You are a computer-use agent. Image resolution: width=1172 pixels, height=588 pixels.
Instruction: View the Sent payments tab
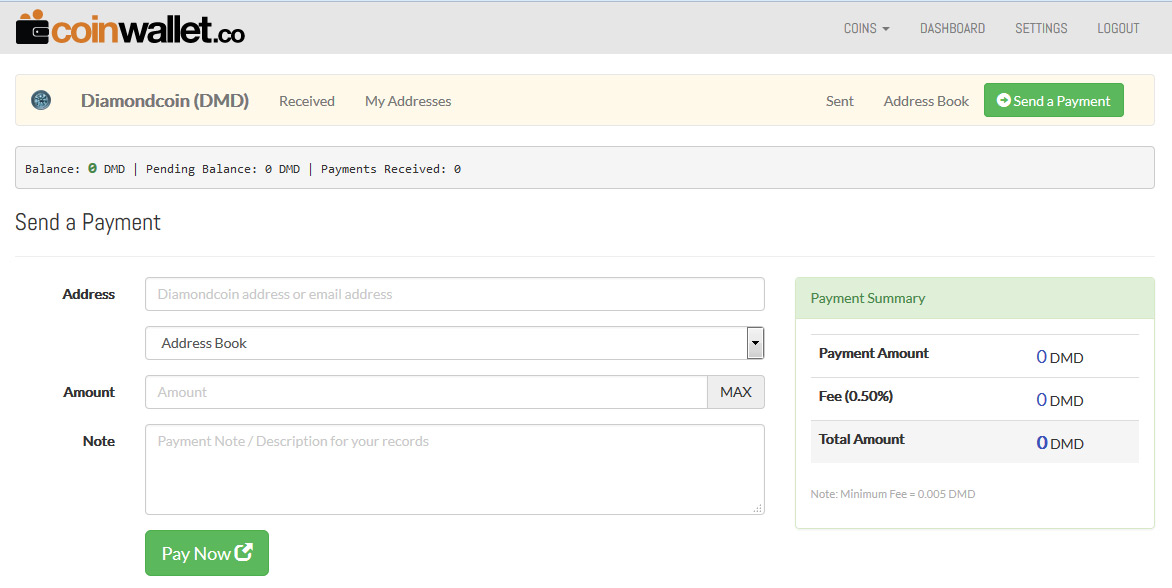click(839, 101)
